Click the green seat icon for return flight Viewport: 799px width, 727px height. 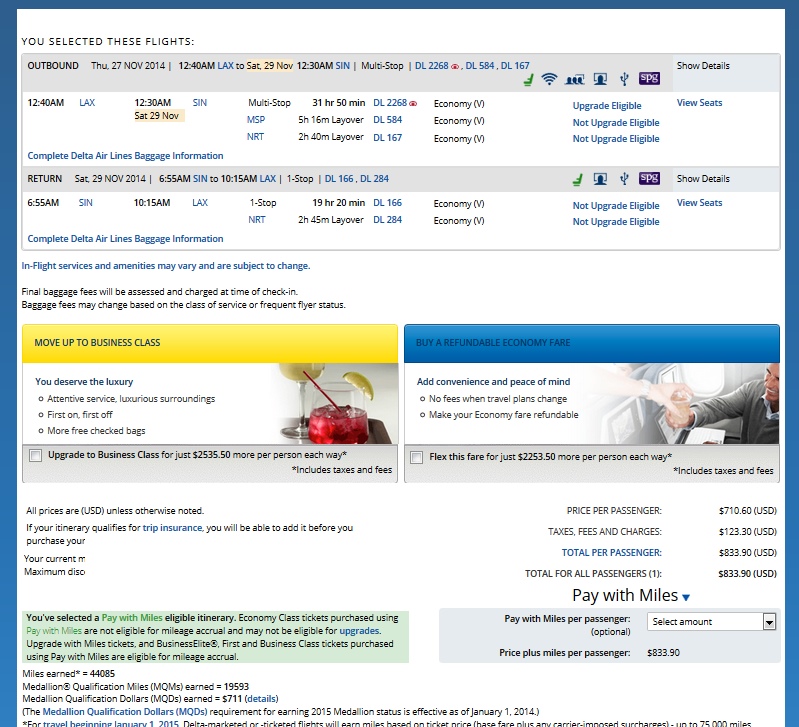click(x=577, y=179)
